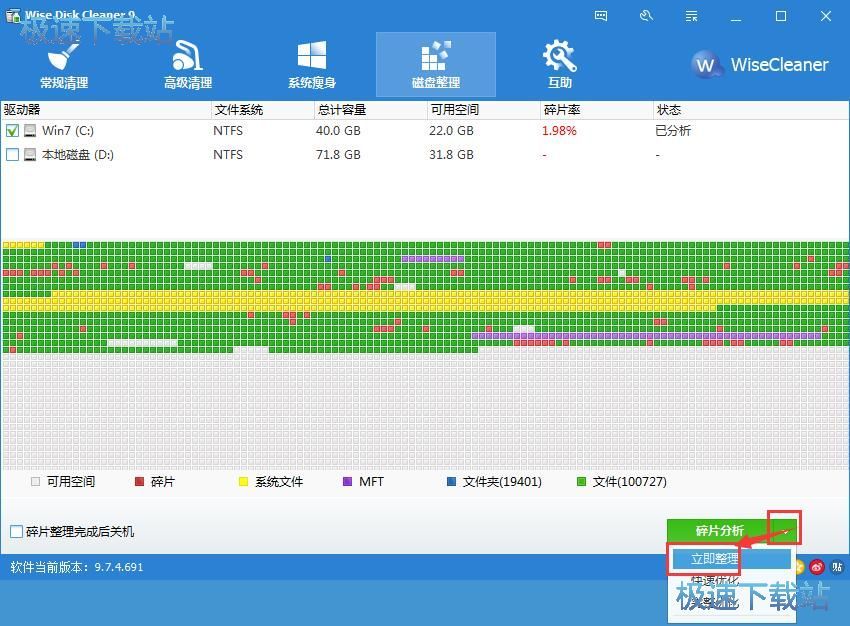Click the WiseCleaner W logo

point(706,65)
